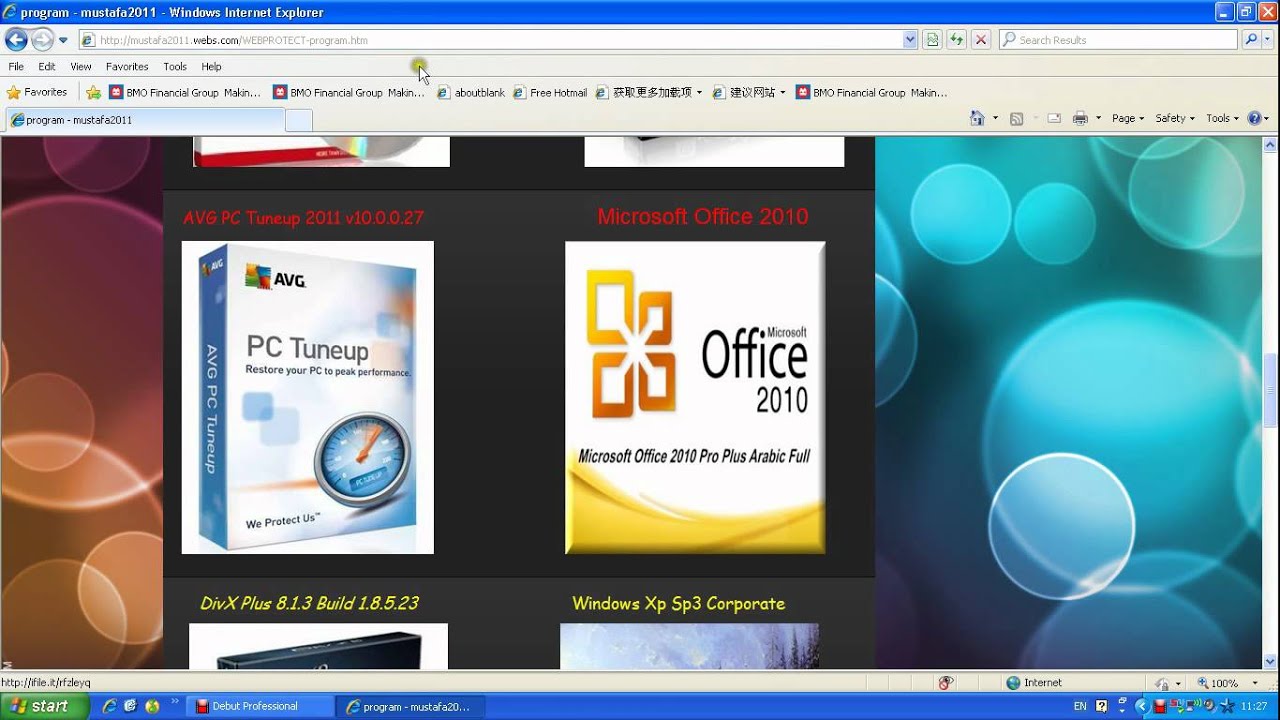Image resolution: width=1280 pixels, height=720 pixels.
Task: Open the 100% zoom level control
Action: click(1228, 683)
